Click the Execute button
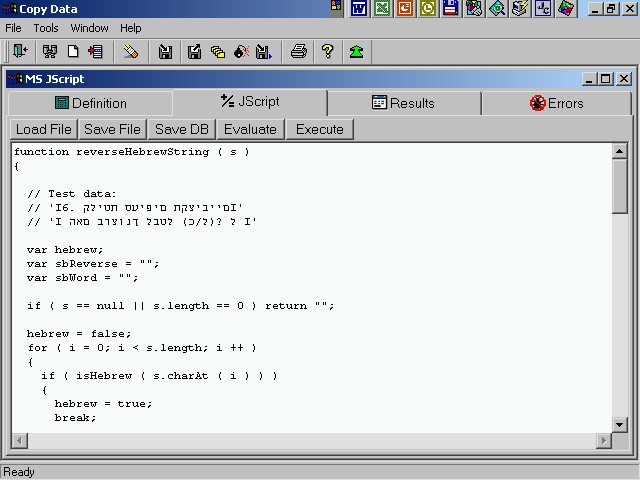 tap(320, 129)
